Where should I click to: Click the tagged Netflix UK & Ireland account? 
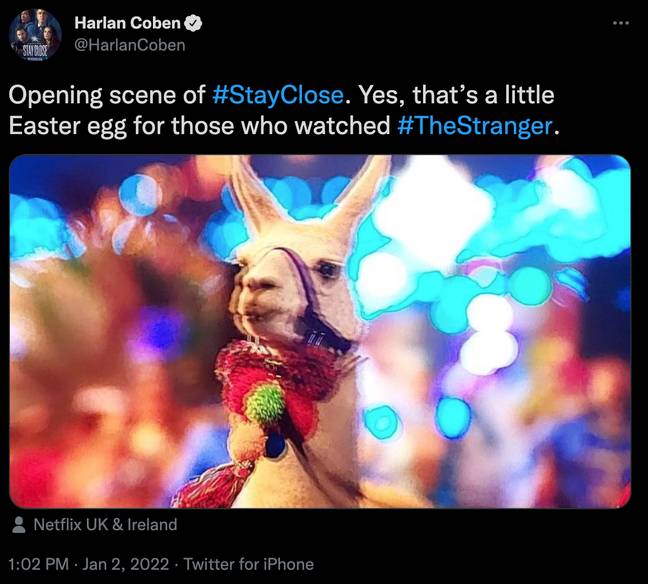pos(105,524)
